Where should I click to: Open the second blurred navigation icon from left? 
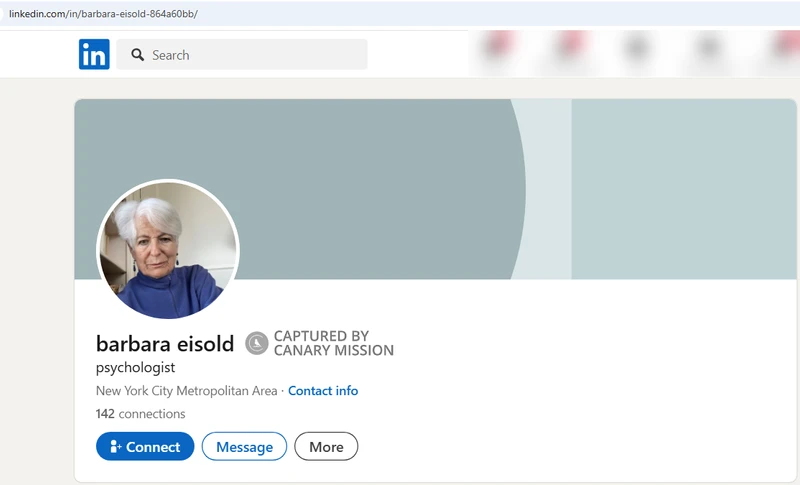pos(571,49)
